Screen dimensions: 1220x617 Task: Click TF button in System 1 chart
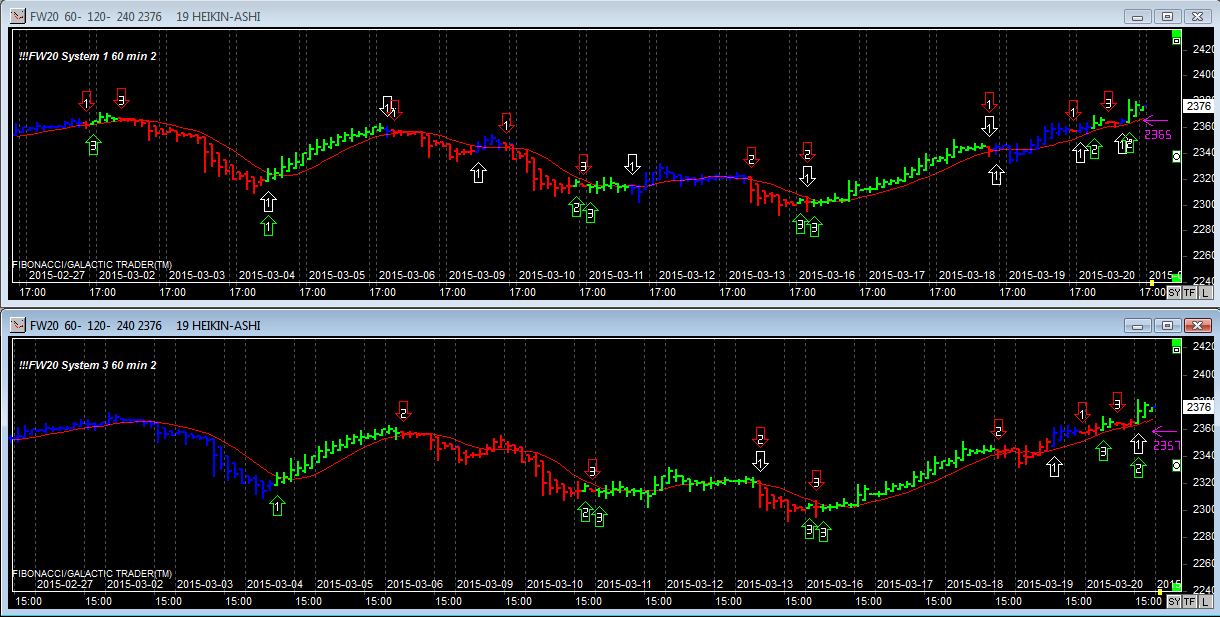(1189, 293)
